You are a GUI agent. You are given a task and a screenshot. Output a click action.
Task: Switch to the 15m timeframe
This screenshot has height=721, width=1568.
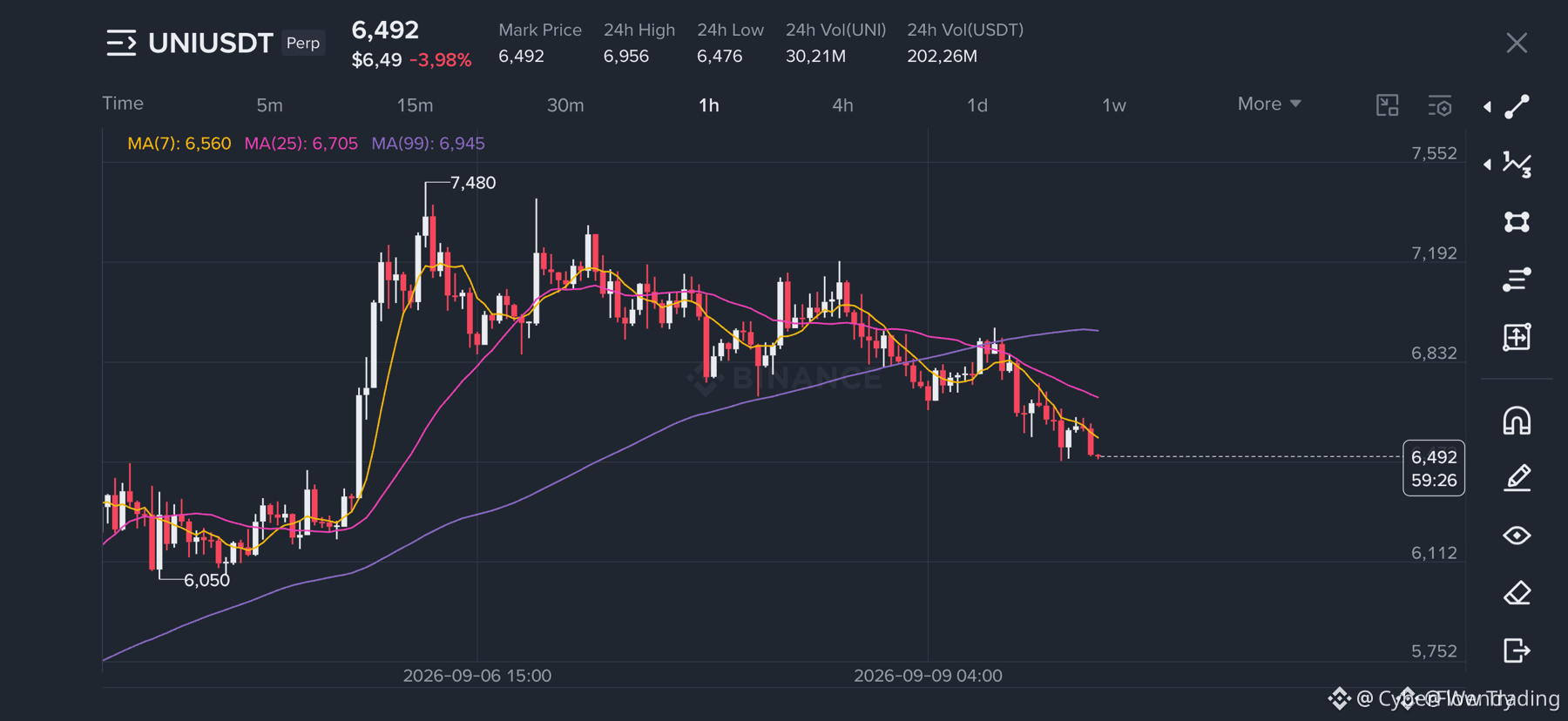tap(415, 105)
